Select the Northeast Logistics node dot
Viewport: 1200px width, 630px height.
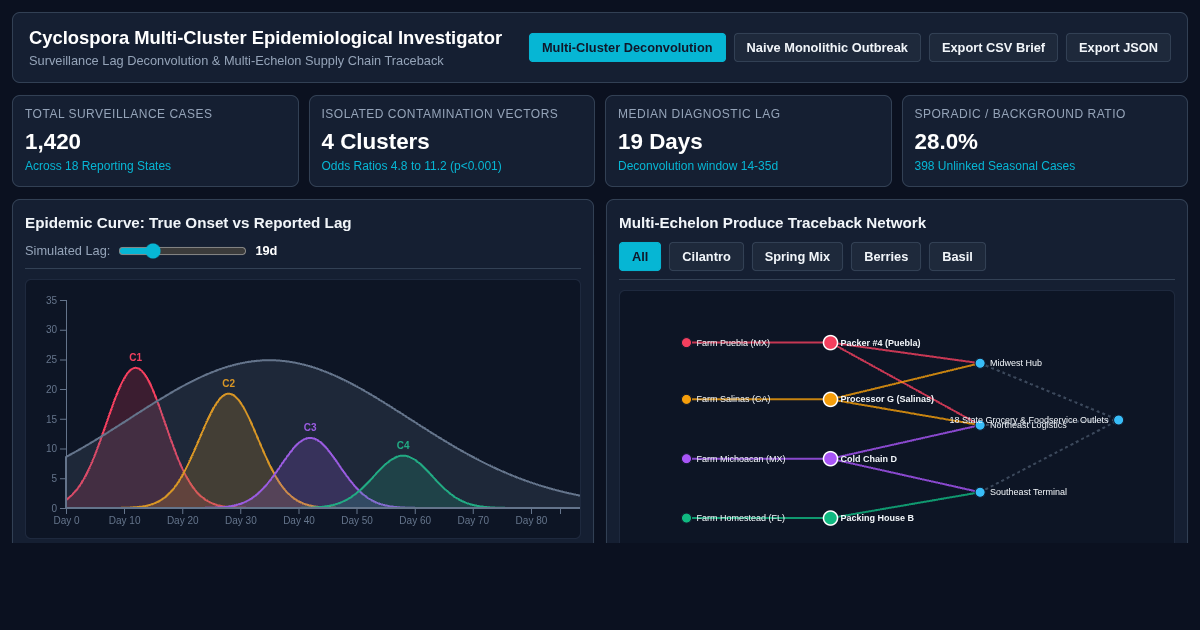pos(980,425)
